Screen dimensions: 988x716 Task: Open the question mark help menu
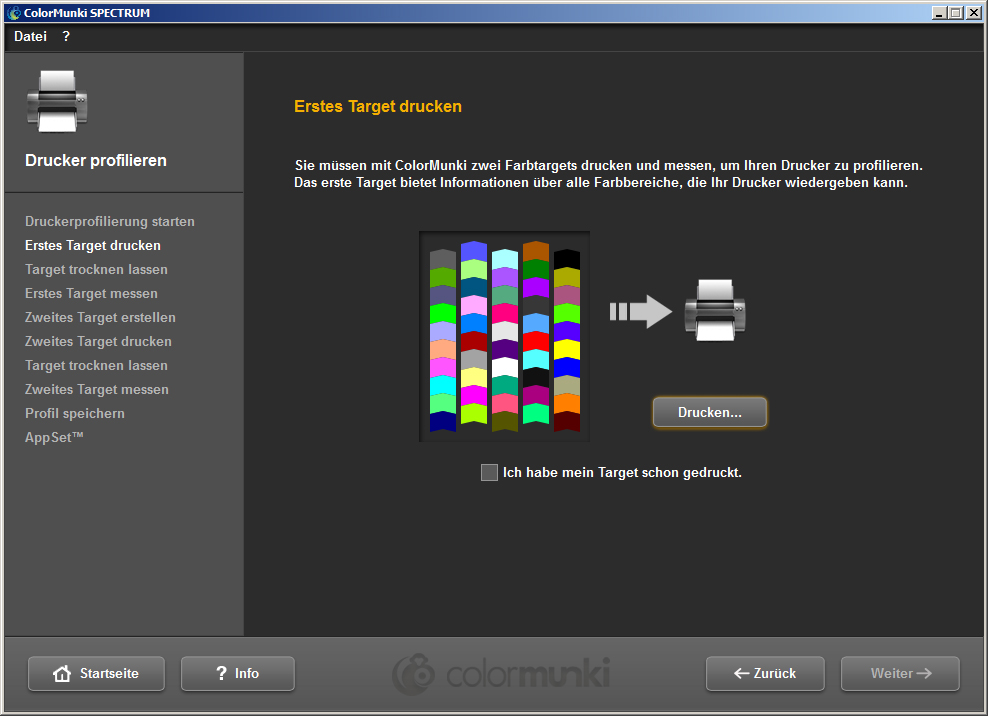pos(66,37)
